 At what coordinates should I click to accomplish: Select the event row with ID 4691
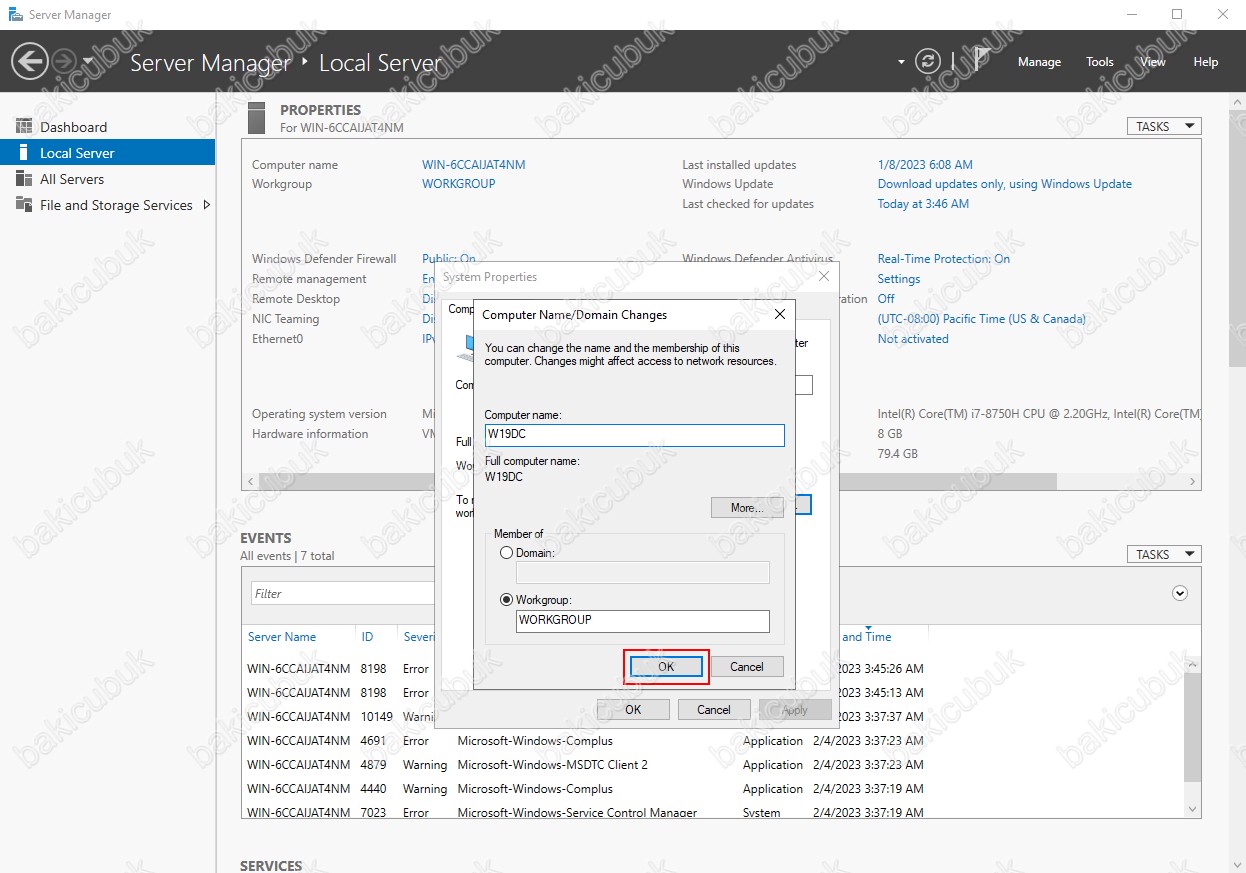point(713,741)
